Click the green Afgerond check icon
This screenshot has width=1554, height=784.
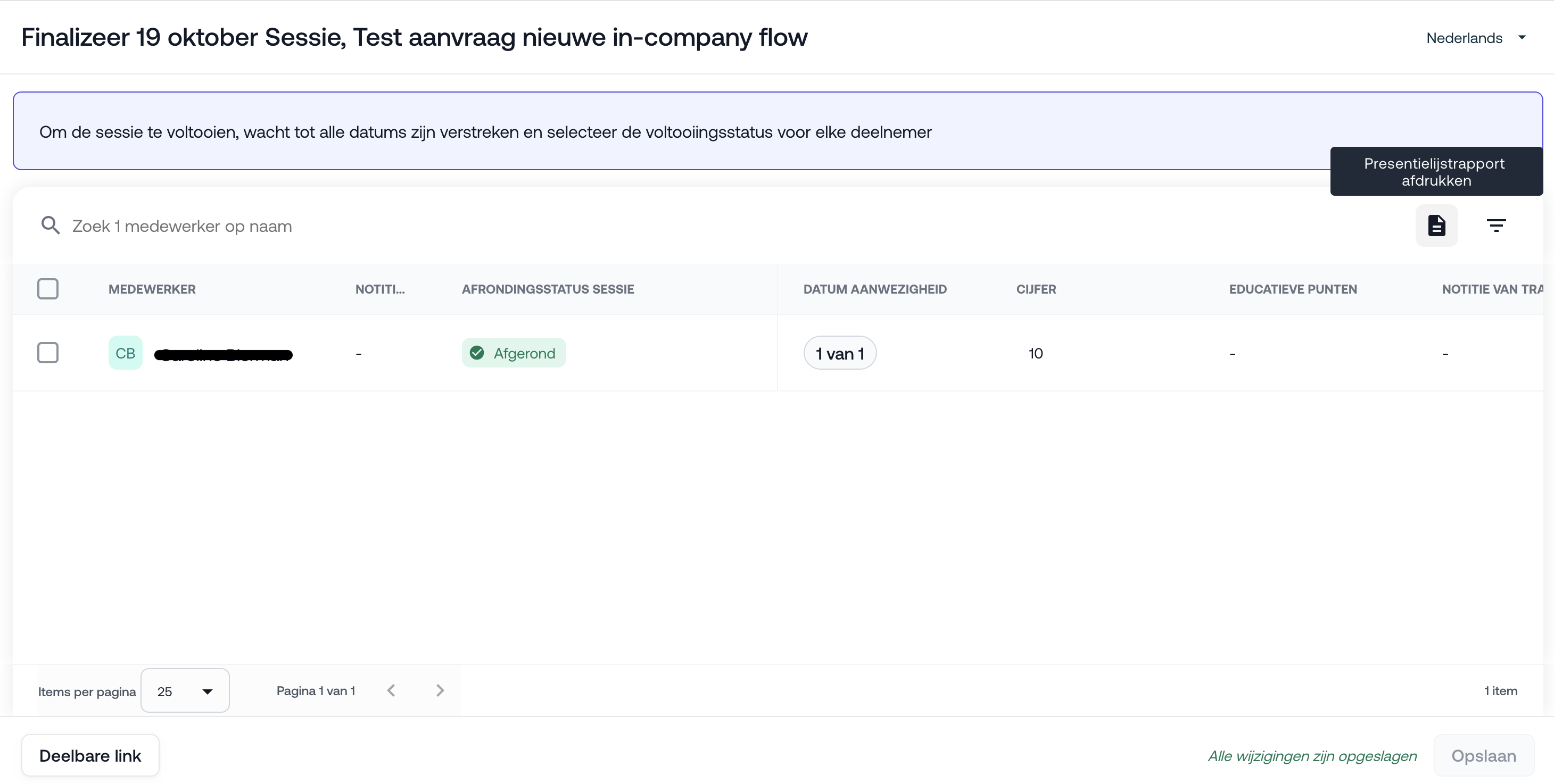point(476,353)
